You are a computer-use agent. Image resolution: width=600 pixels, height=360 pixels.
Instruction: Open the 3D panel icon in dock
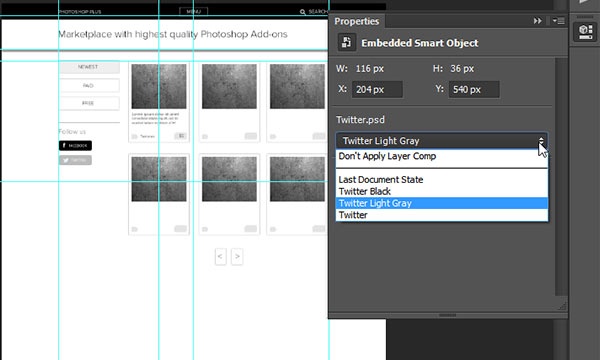pyautogui.click(x=585, y=32)
